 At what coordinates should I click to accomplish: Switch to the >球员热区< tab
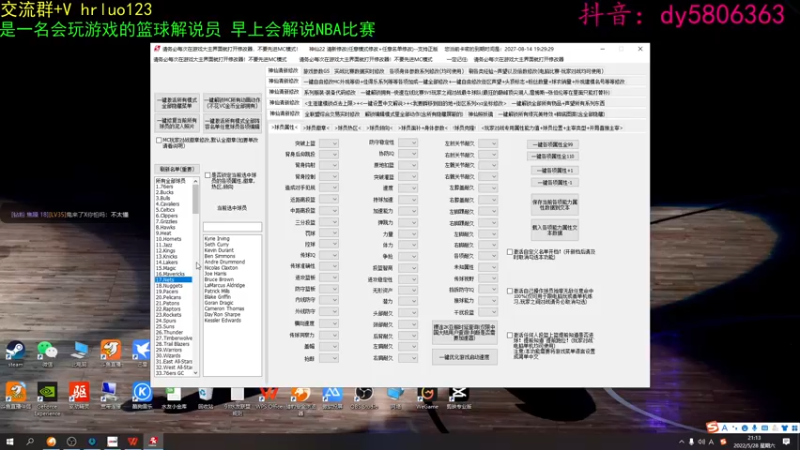(x=347, y=128)
